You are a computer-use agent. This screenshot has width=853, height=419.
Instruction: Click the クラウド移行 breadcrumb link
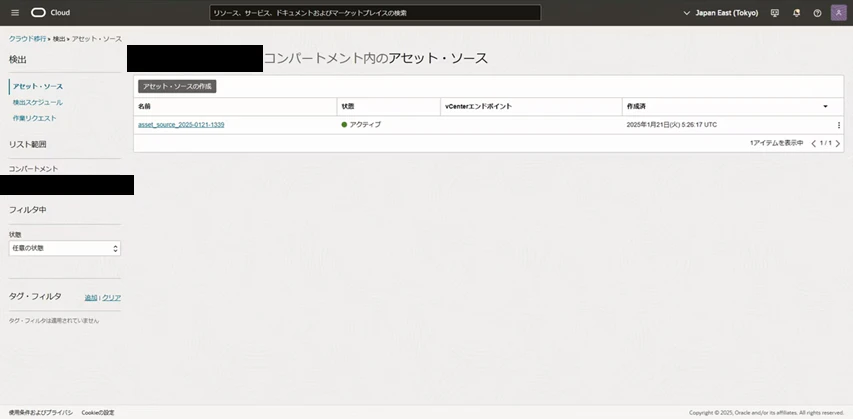(x=27, y=39)
